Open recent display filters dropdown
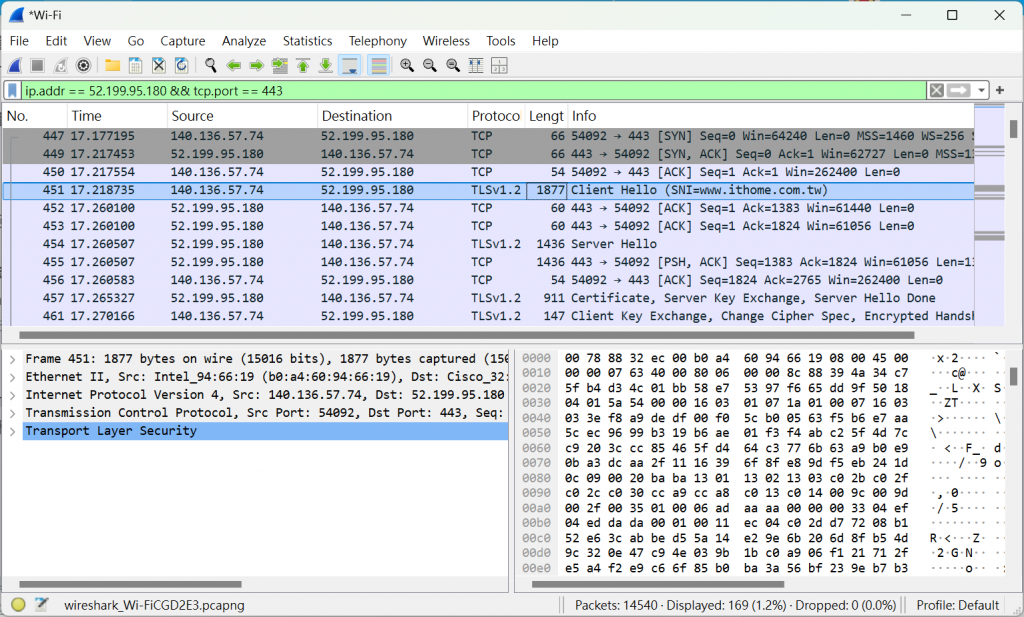 tap(982, 91)
